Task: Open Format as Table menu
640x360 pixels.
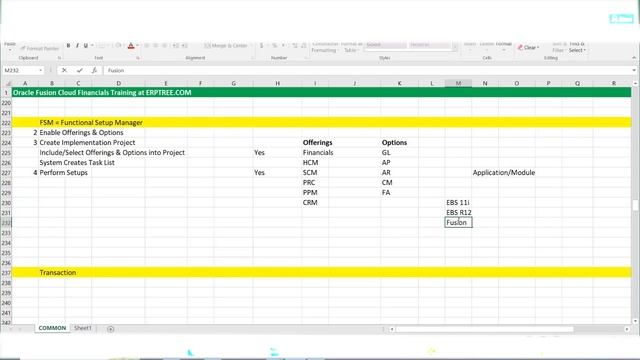Action: 351,47
